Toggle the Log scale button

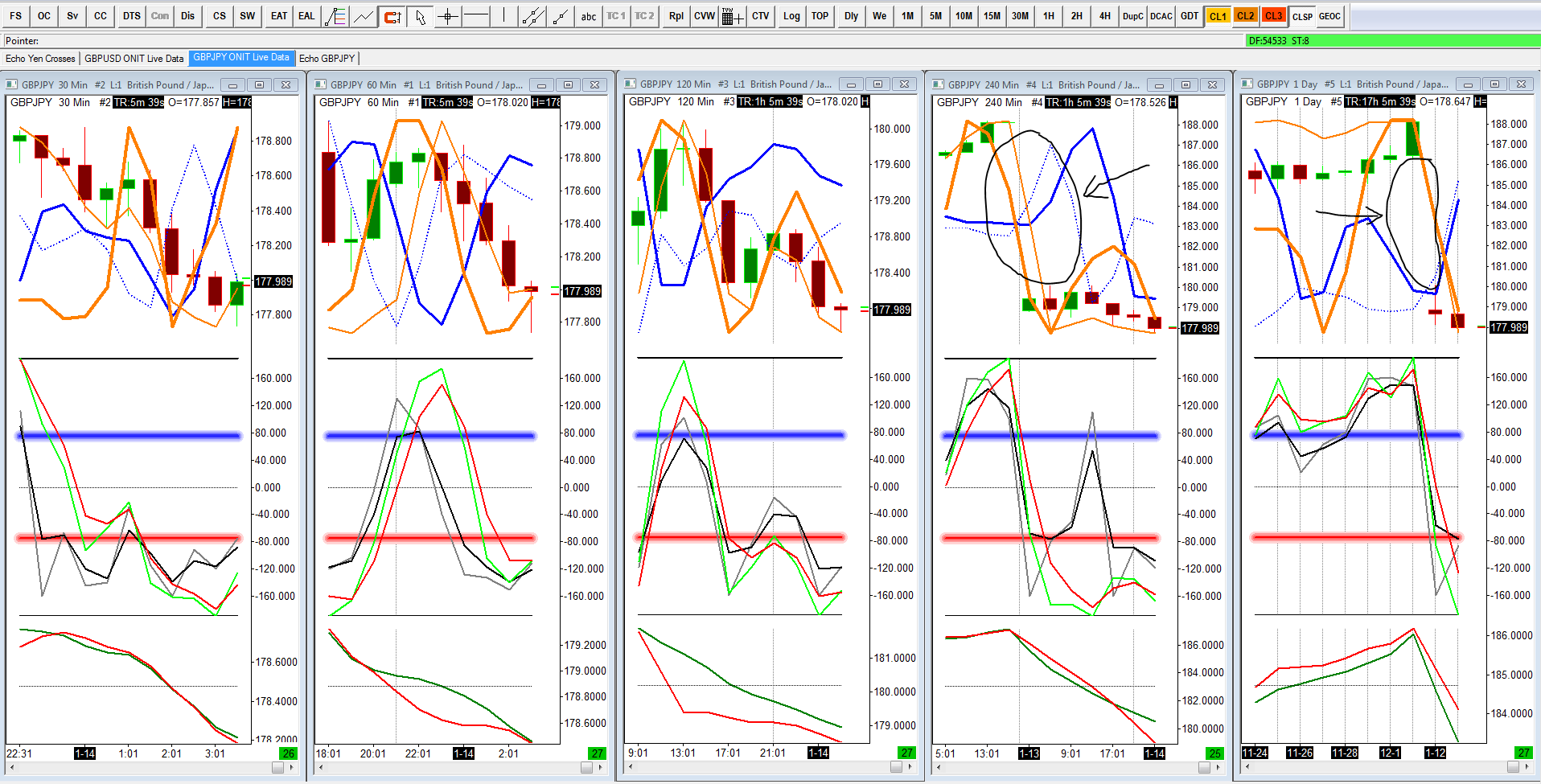792,16
